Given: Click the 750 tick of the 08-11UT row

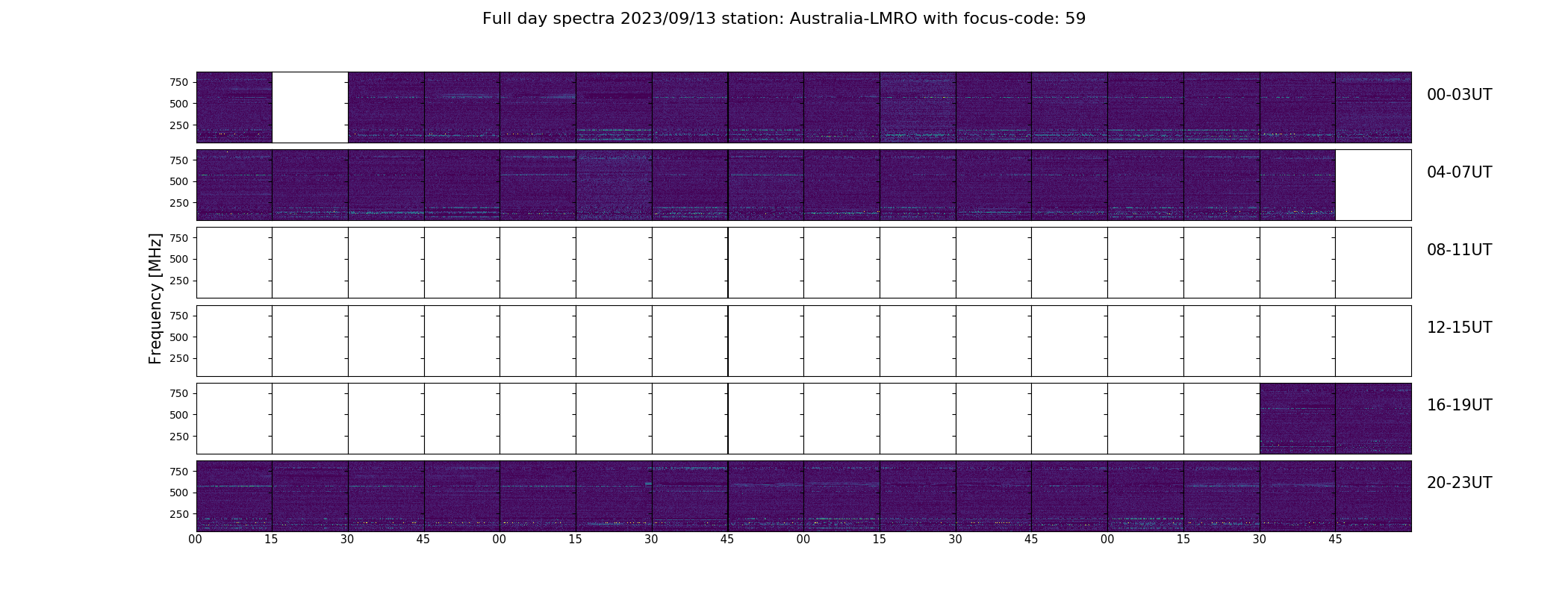Looking at the screenshot, I should (179, 238).
